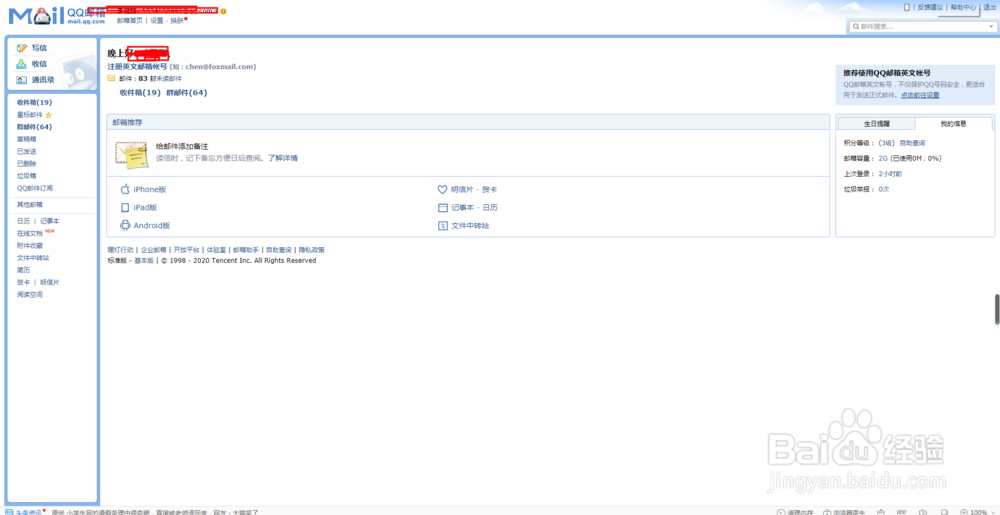
Task: Click the calendar icon beside 记事本 - 日历
Action: tap(443, 207)
